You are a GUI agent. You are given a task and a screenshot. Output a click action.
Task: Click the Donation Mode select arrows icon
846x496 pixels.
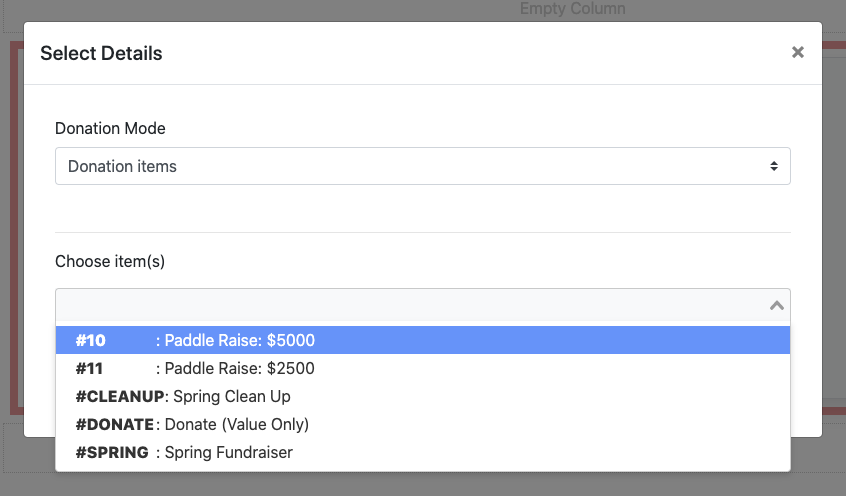click(x=774, y=166)
